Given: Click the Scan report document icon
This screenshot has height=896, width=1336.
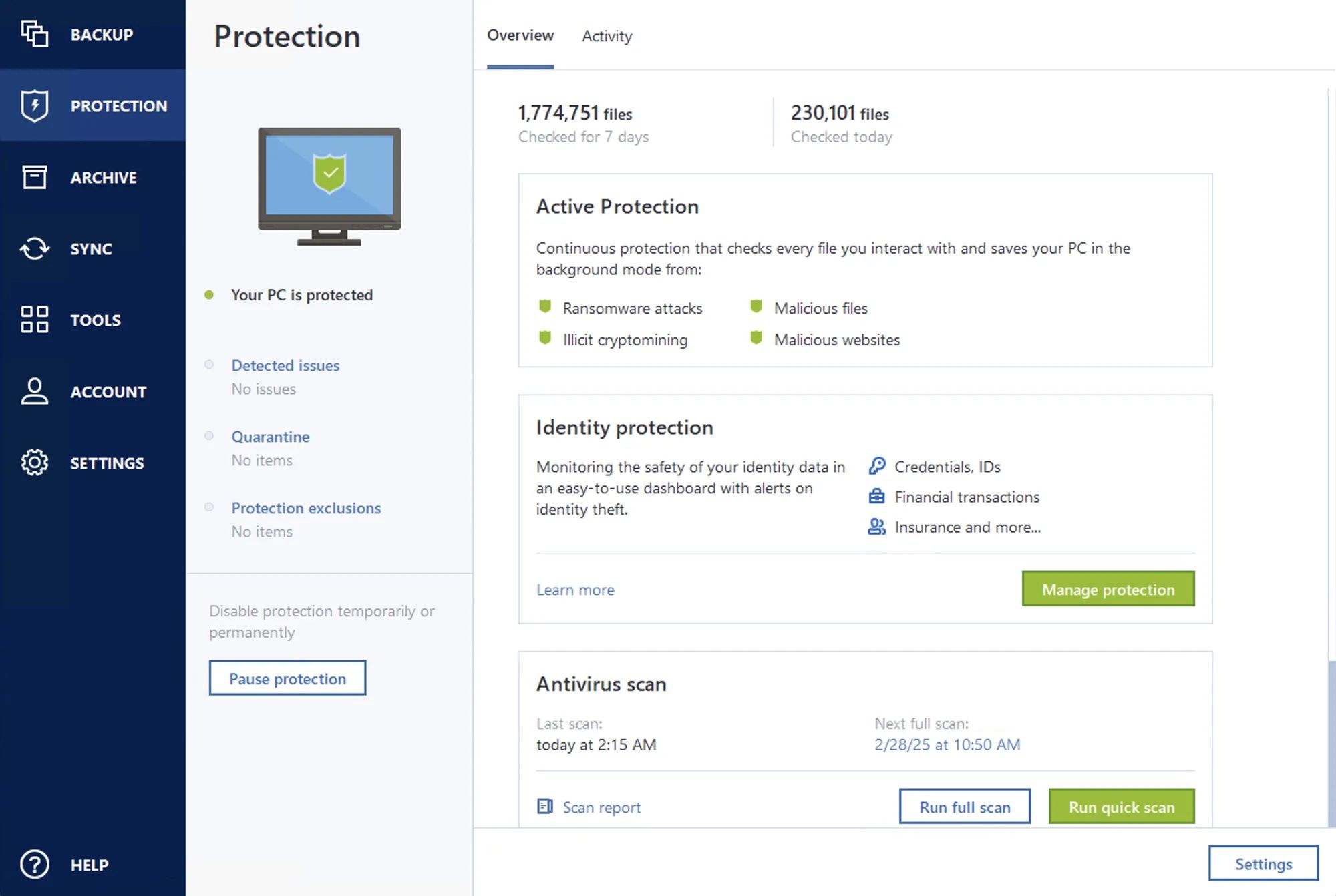Looking at the screenshot, I should pos(545,807).
